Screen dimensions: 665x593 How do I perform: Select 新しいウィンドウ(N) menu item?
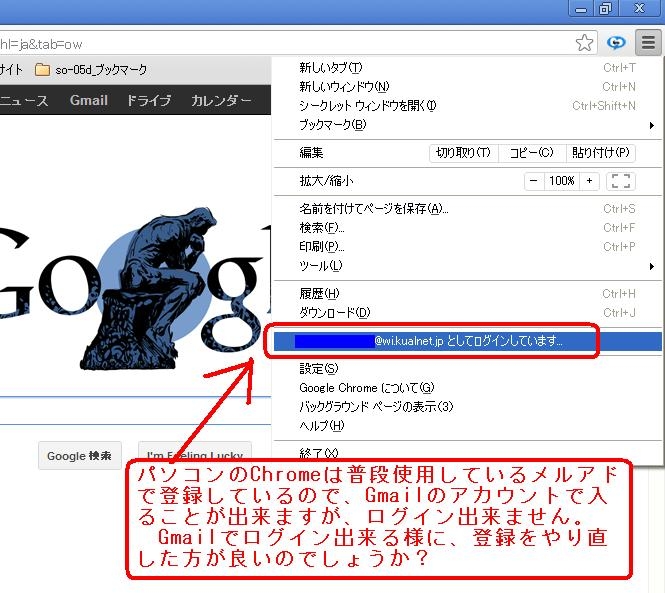point(467,87)
